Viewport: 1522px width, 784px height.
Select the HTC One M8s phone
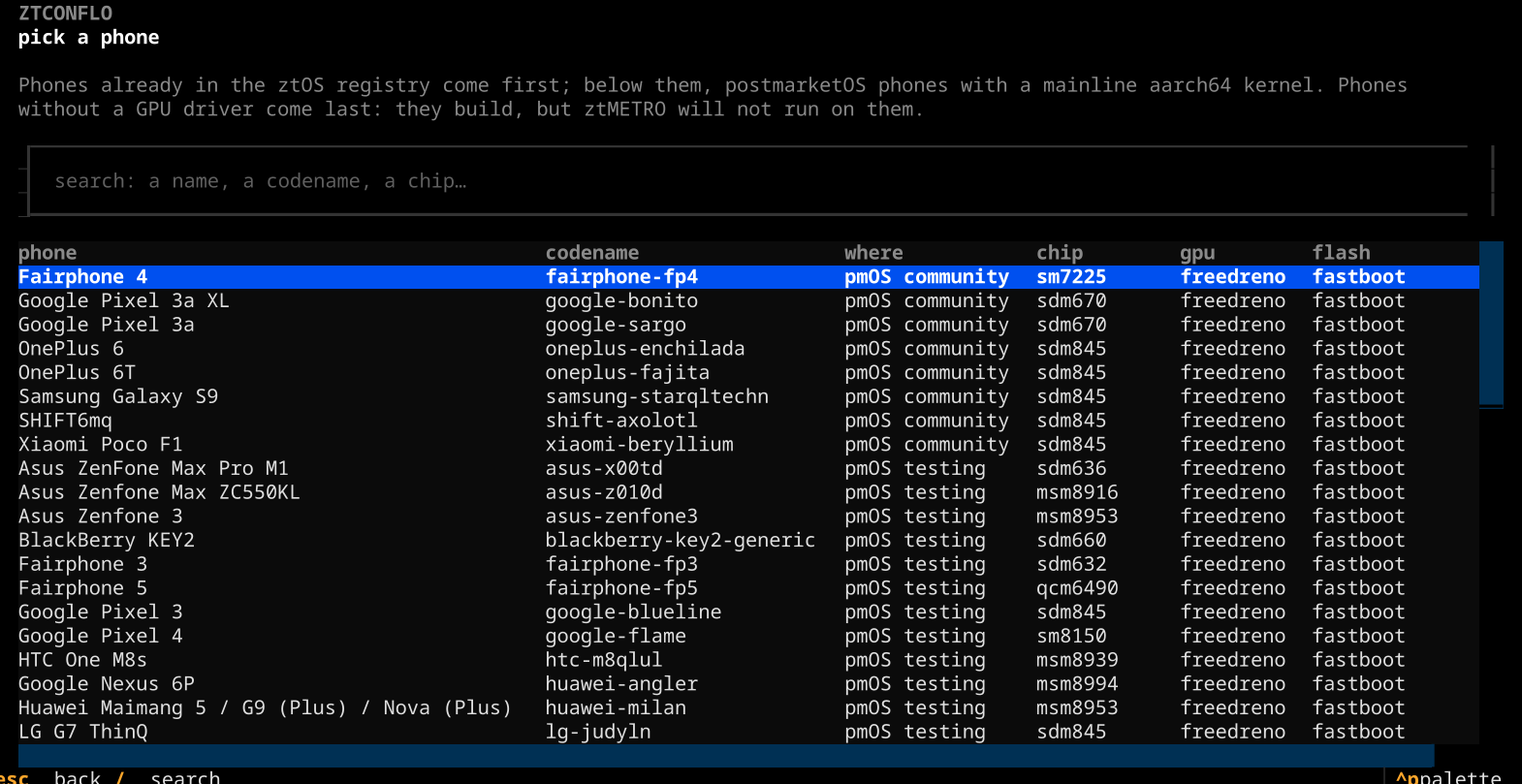coord(748,660)
